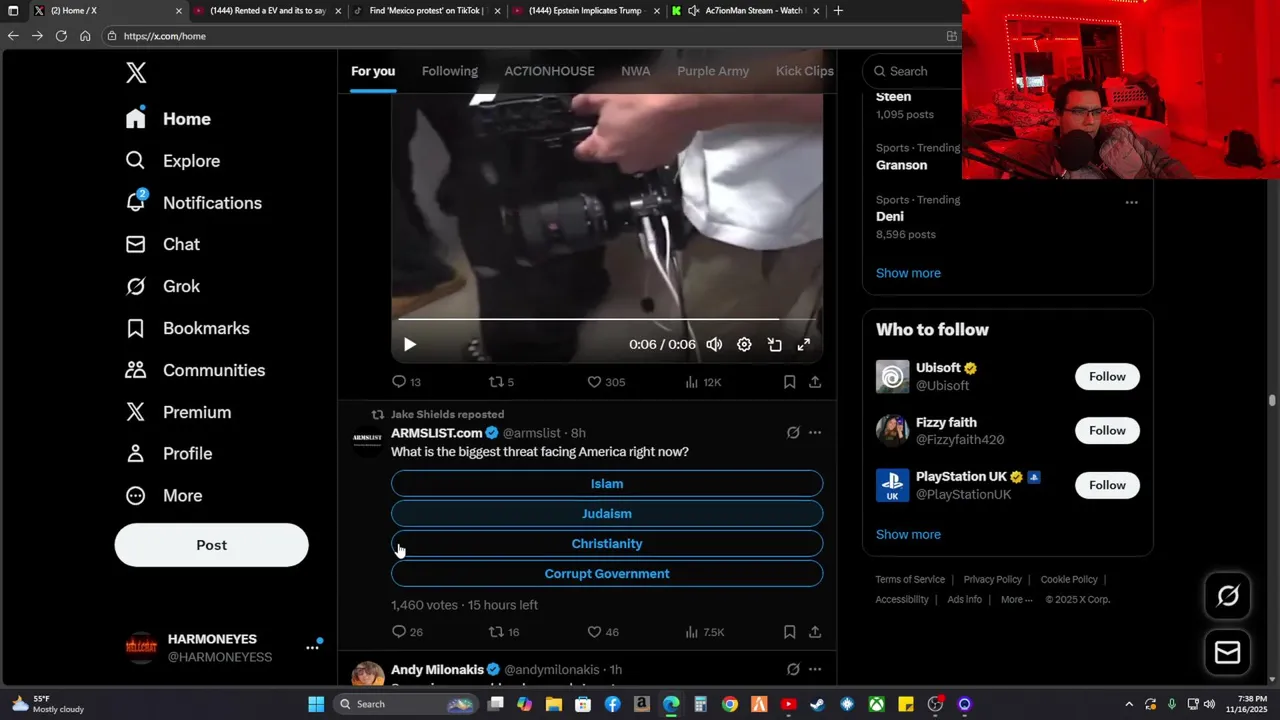Go to Home in the sidebar

point(168,119)
